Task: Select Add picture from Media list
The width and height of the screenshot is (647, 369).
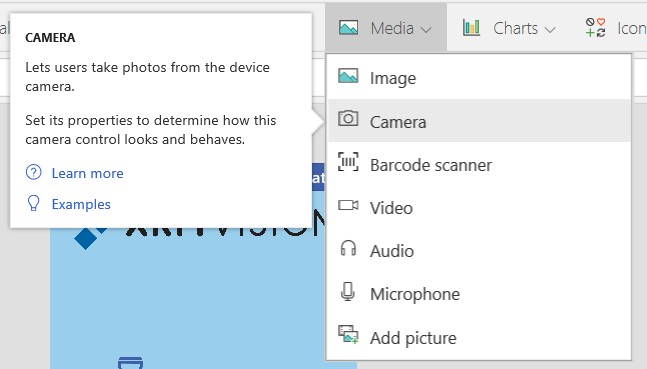Action: (479, 338)
